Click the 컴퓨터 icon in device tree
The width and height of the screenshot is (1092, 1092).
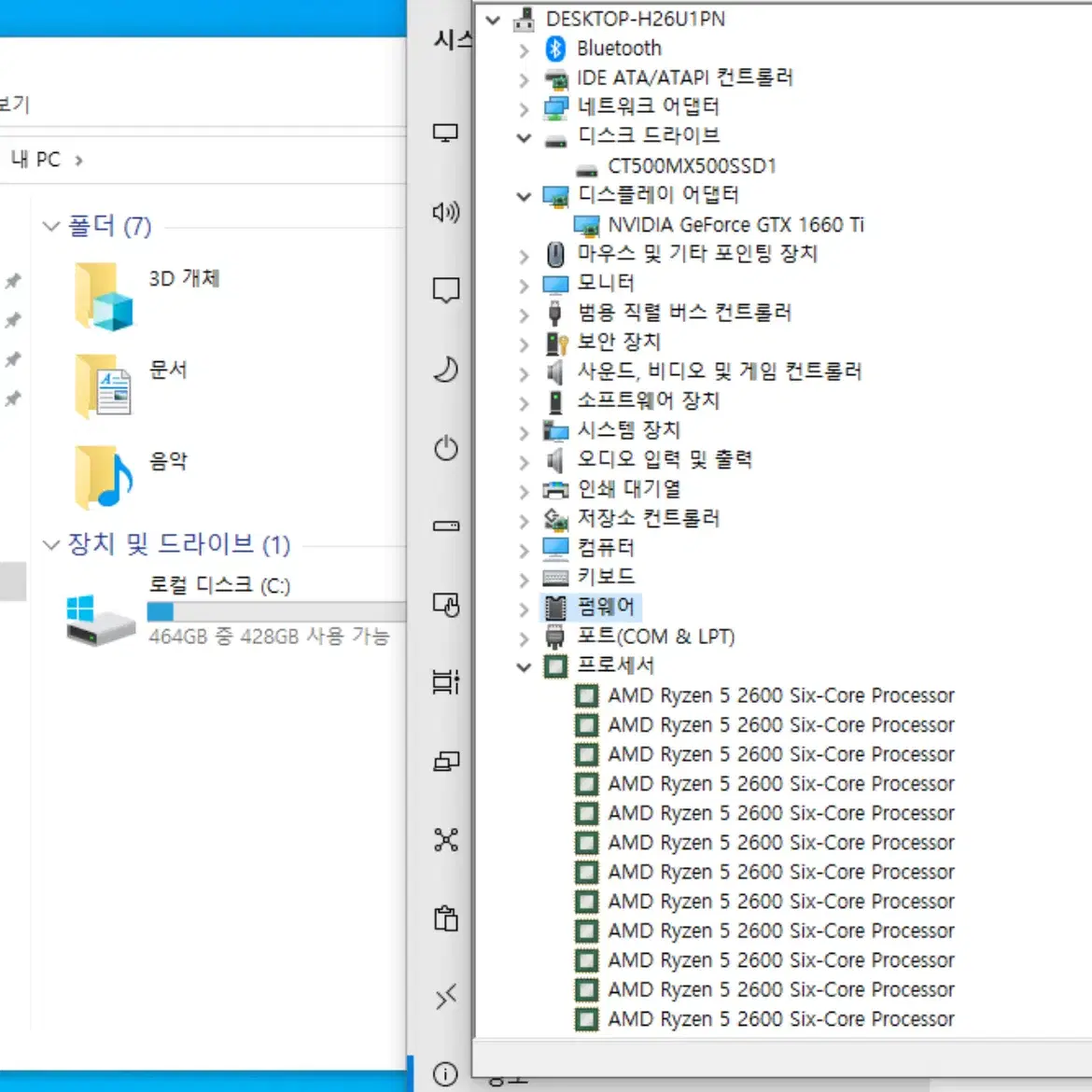[x=555, y=549]
